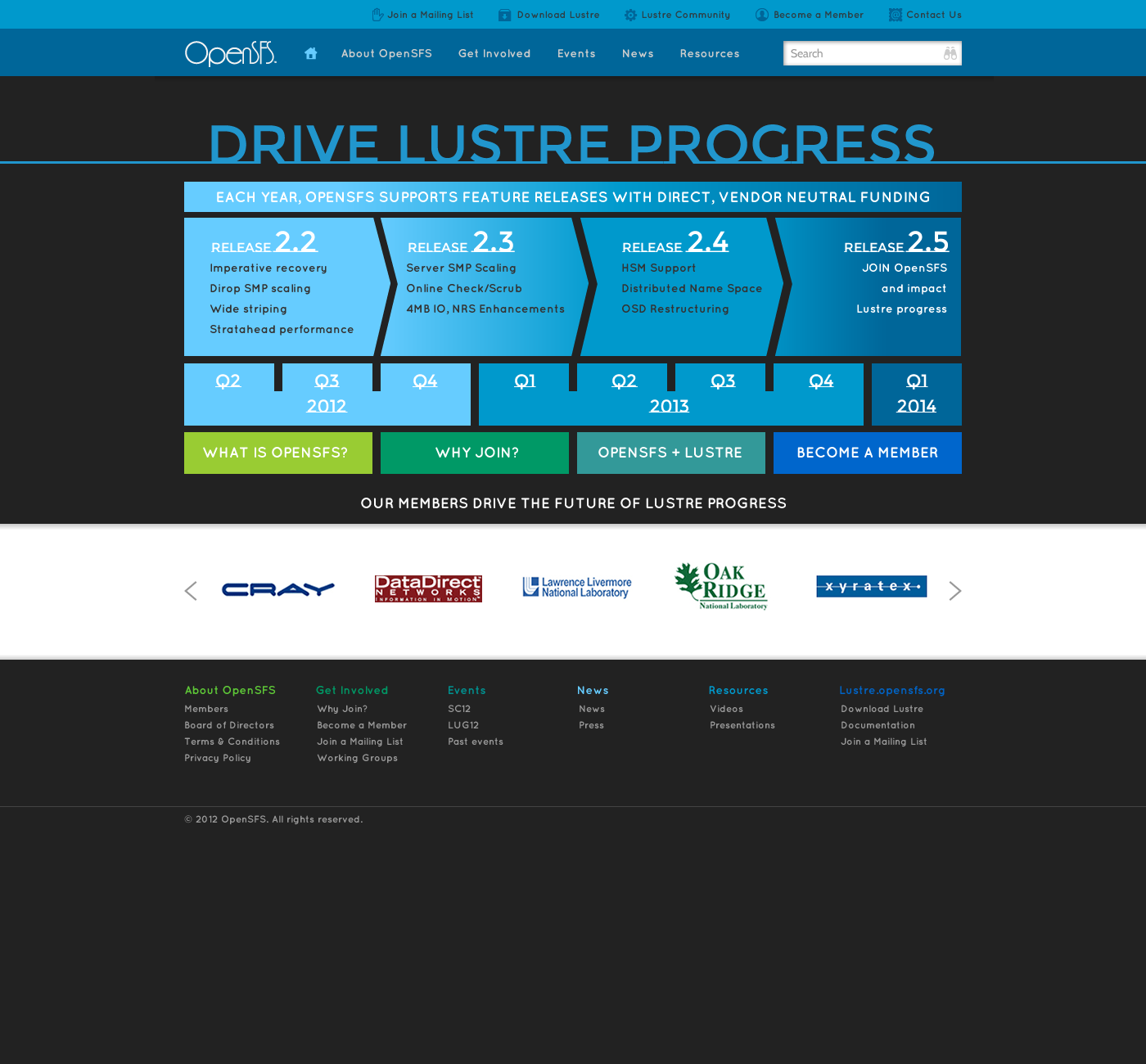The image size is (1146, 1064).
Task: Open the footer Videos link
Action: (x=727, y=709)
